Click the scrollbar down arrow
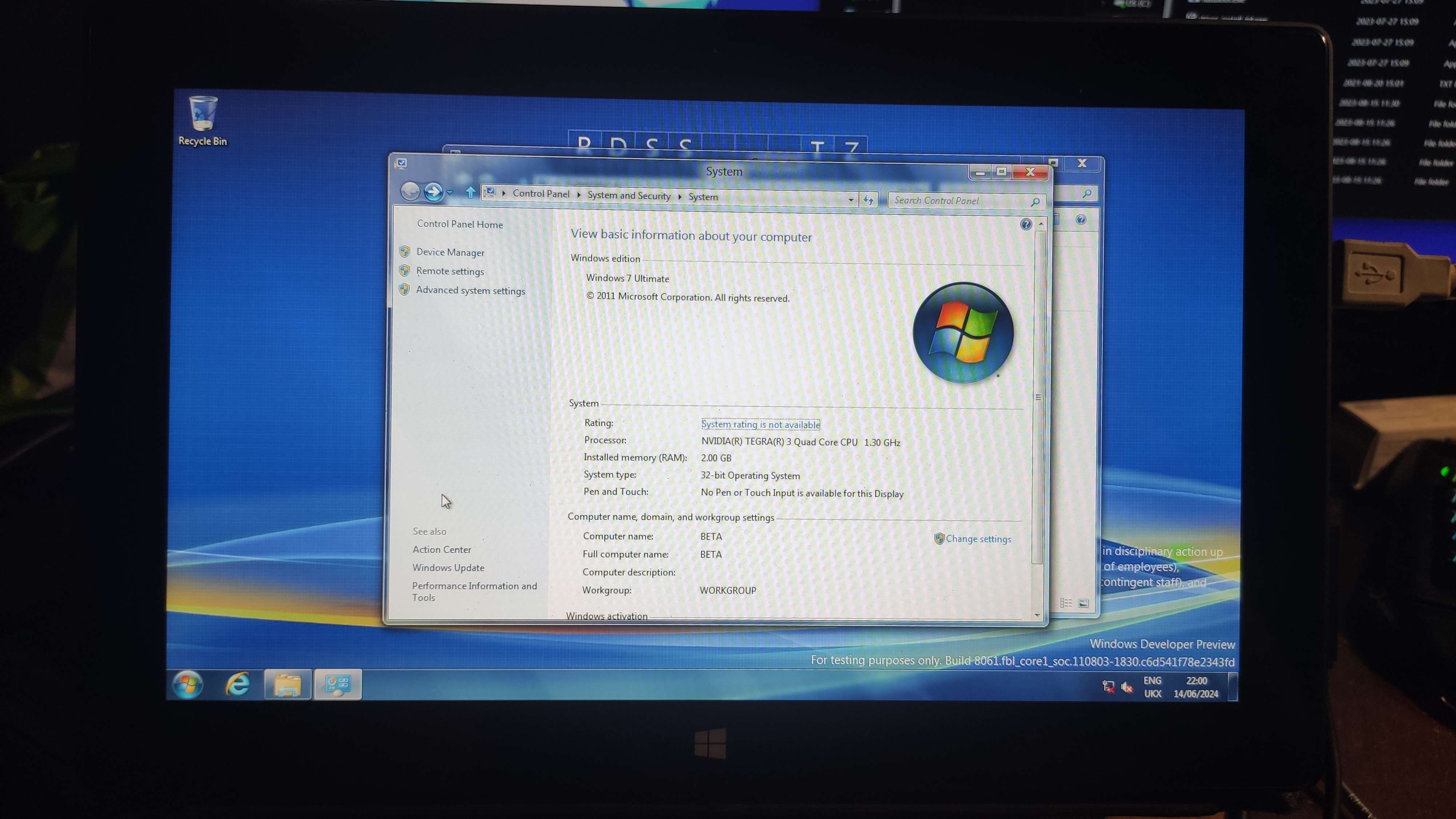 1037,615
